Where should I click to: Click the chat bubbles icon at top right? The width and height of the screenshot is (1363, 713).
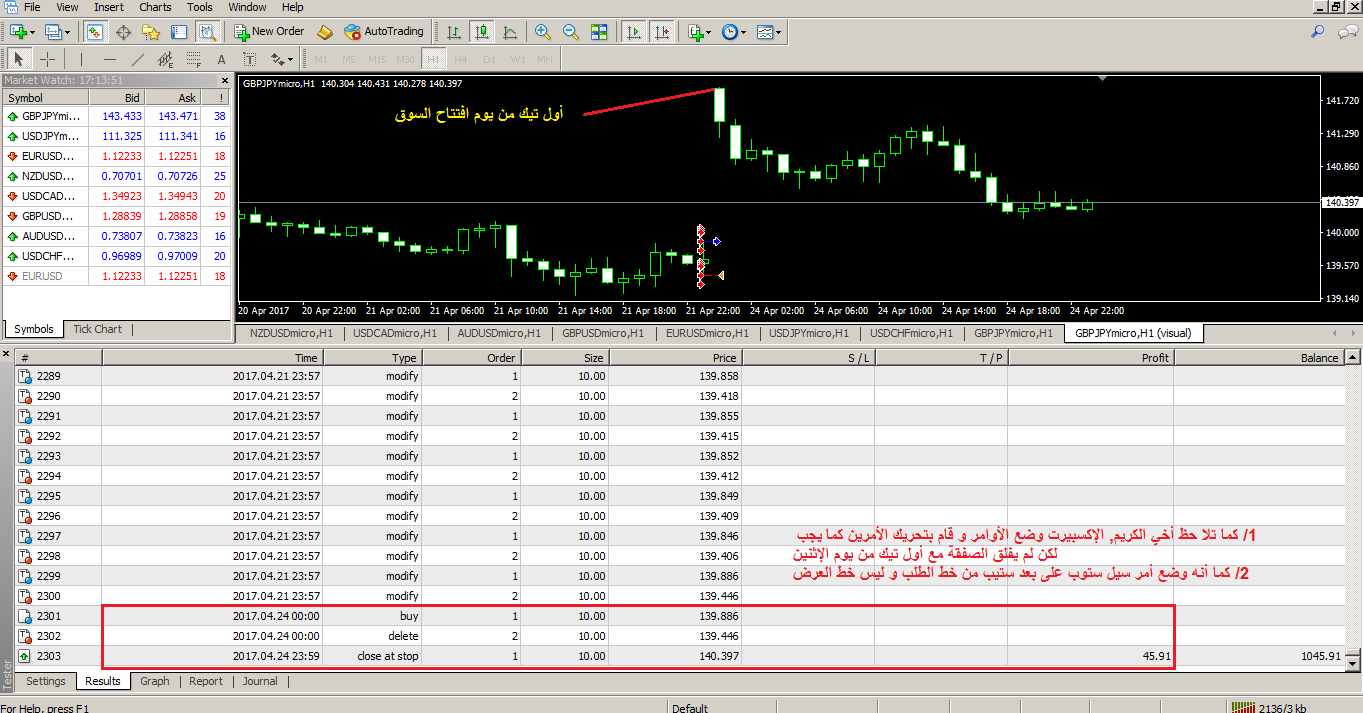[1346, 32]
